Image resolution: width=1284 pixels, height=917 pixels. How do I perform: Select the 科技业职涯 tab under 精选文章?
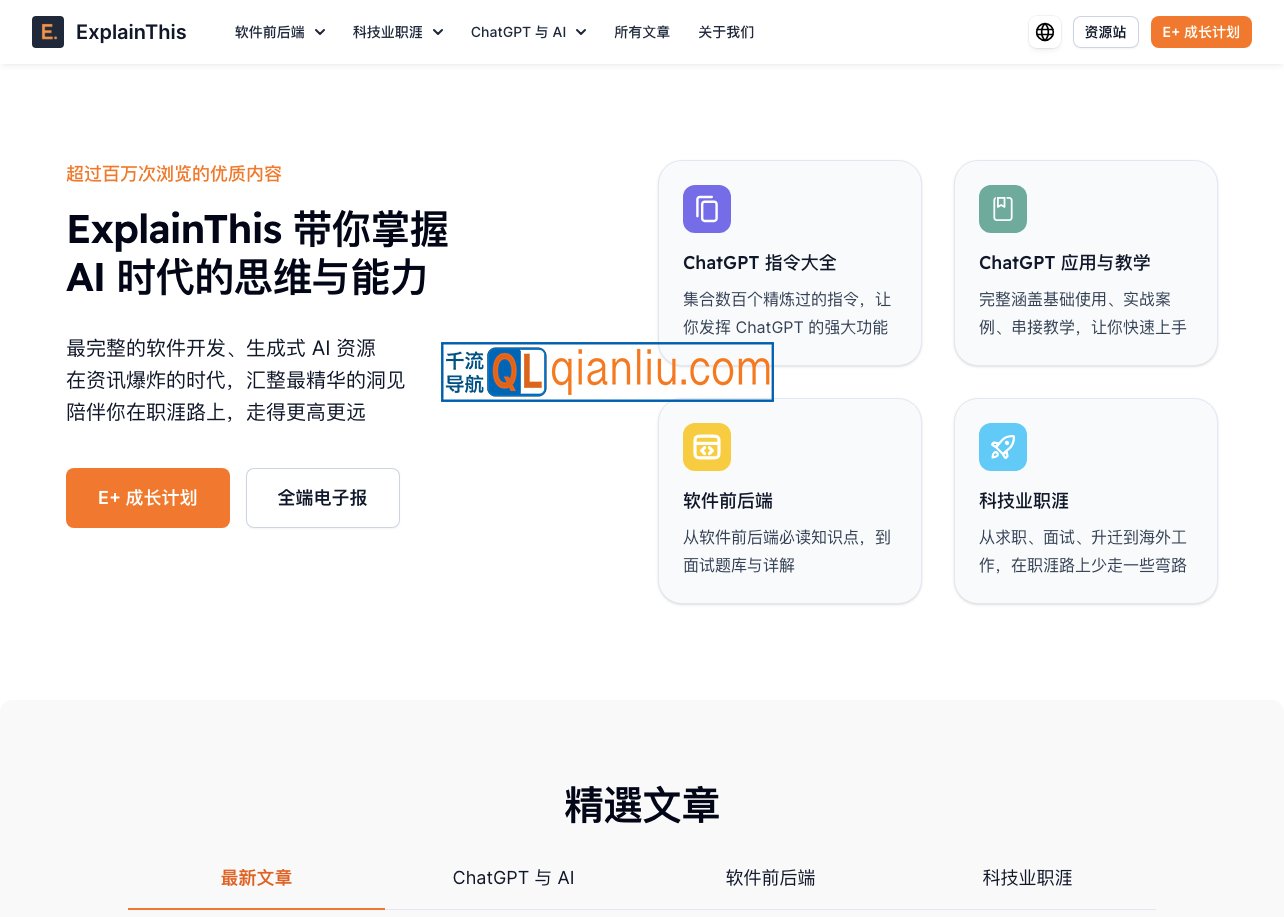pos(1027,878)
